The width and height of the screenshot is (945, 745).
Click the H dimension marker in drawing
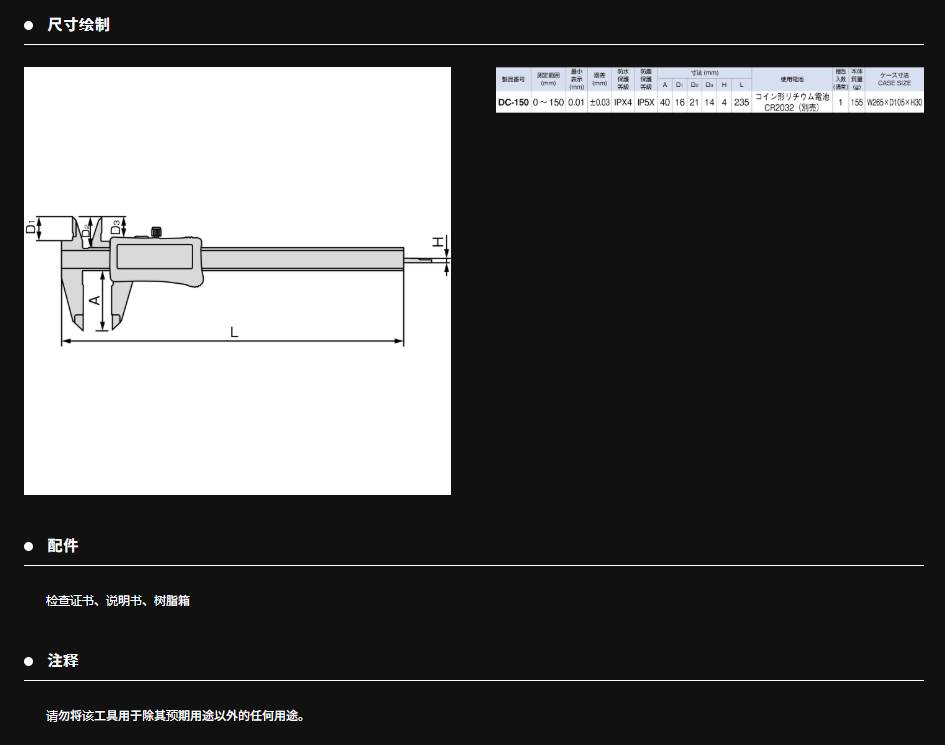coord(438,243)
